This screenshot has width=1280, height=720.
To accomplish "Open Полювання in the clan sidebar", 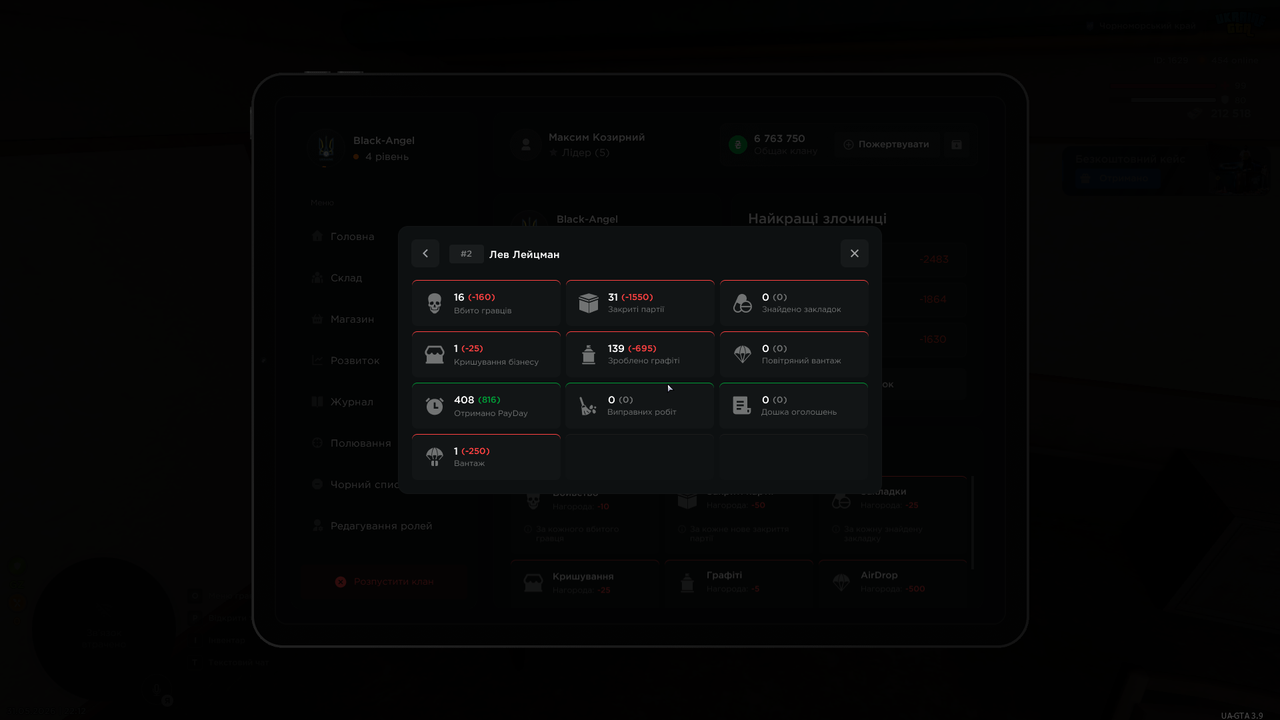I will pyautogui.click(x=361, y=443).
